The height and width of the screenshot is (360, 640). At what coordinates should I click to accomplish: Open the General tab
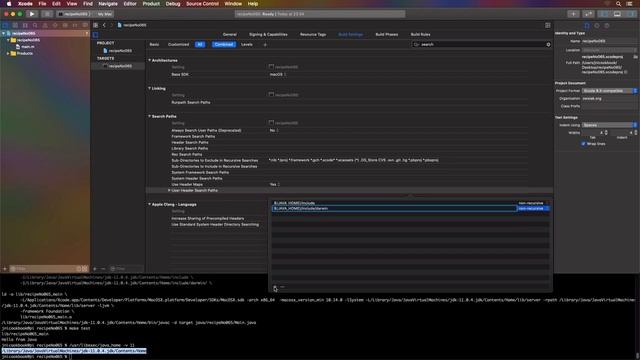229,34
